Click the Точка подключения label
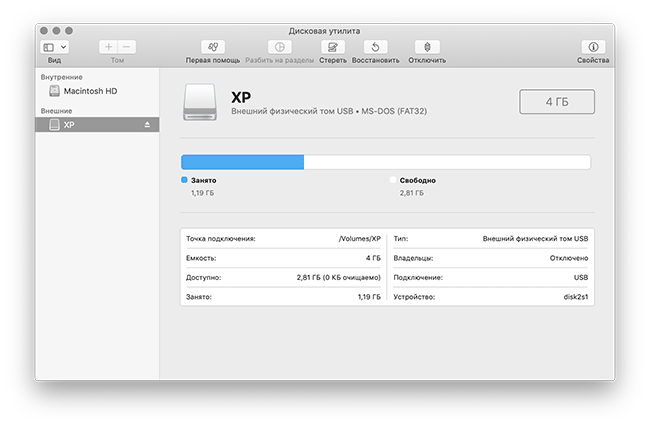 point(221,239)
